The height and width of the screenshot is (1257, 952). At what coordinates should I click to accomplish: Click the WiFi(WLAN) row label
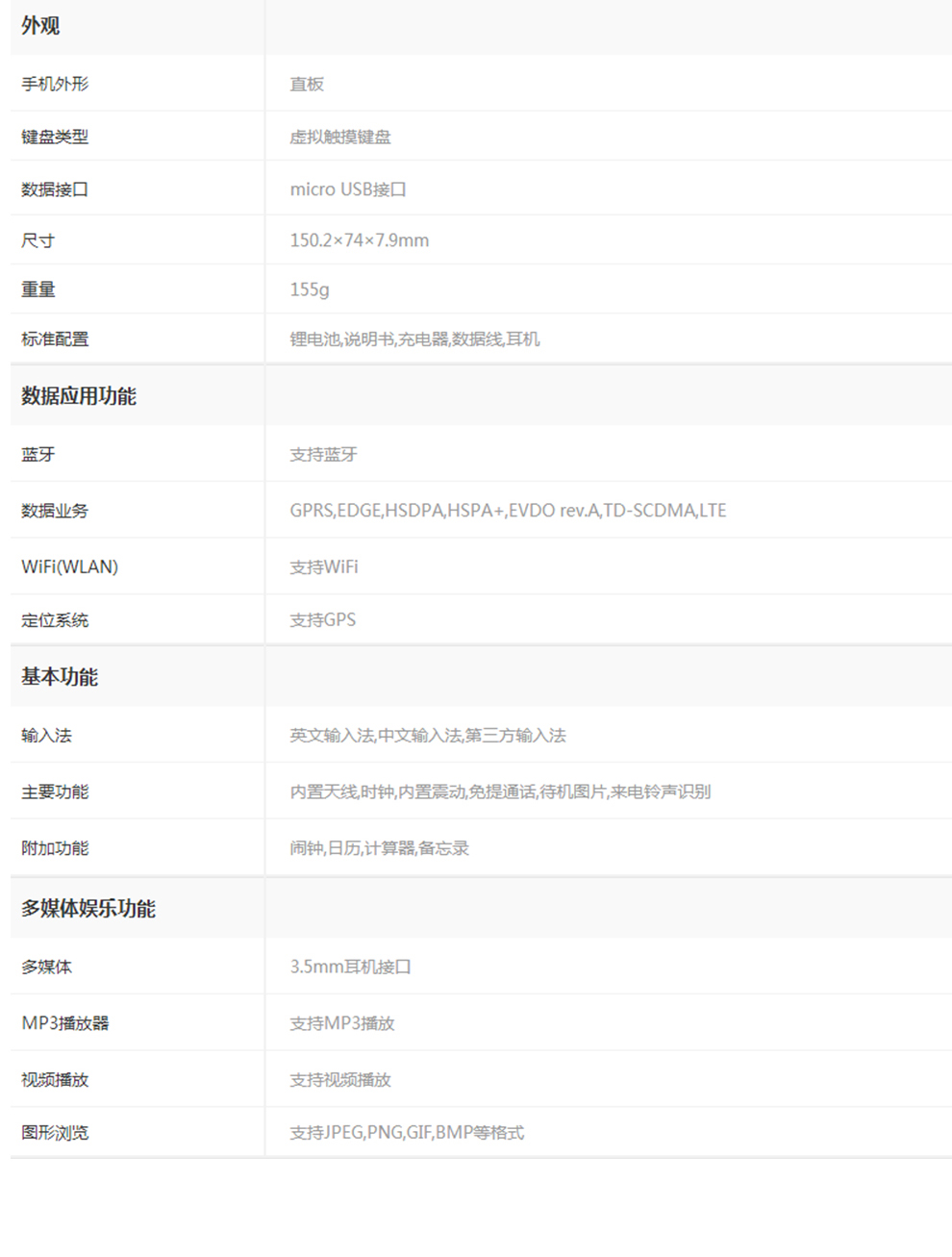tap(69, 566)
